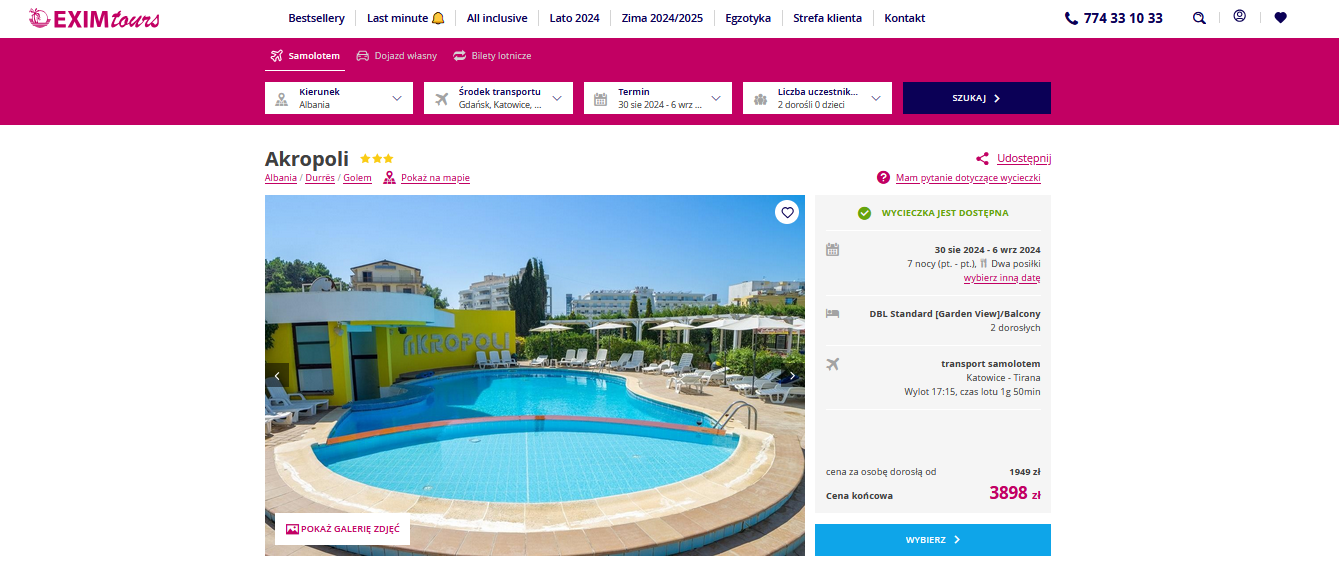Click the question mark help icon
The width and height of the screenshot is (1339, 564).
pyautogui.click(x=883, y=178)
